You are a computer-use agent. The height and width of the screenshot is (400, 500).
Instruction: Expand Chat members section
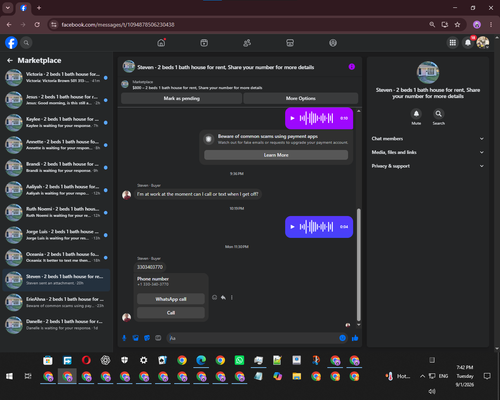(428, 139)
